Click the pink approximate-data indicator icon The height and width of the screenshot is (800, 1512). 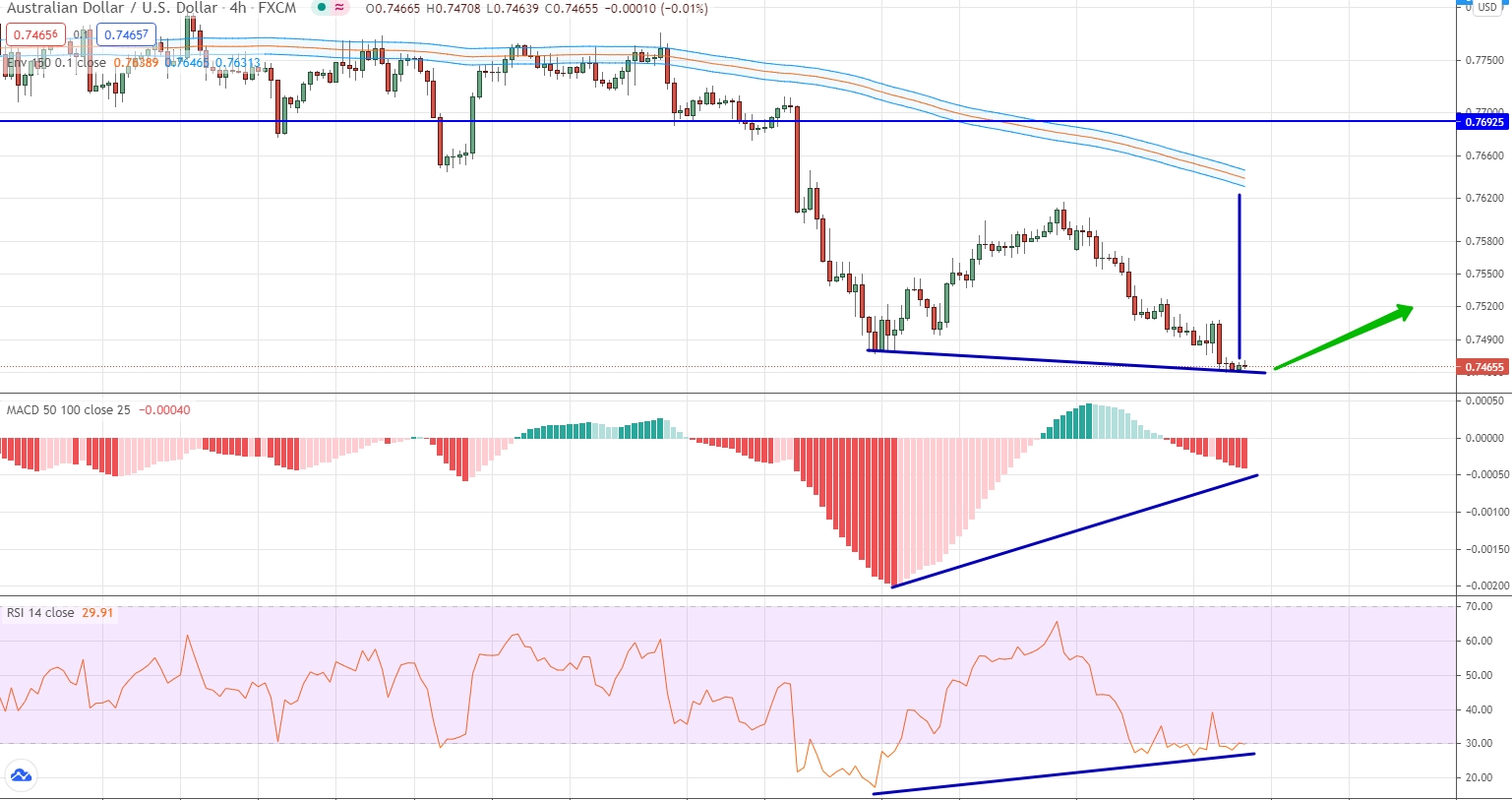[340, 8]
